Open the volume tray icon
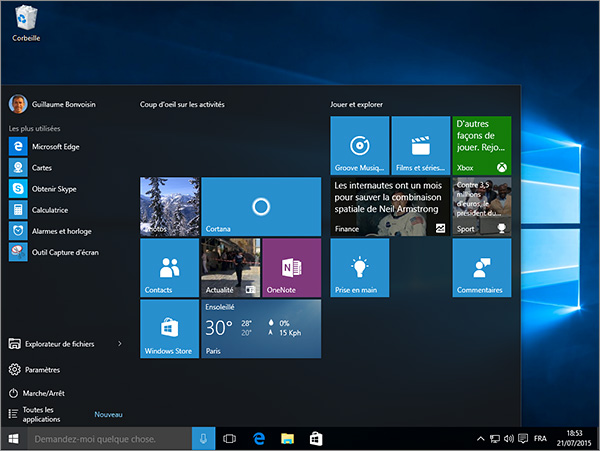 509,439
